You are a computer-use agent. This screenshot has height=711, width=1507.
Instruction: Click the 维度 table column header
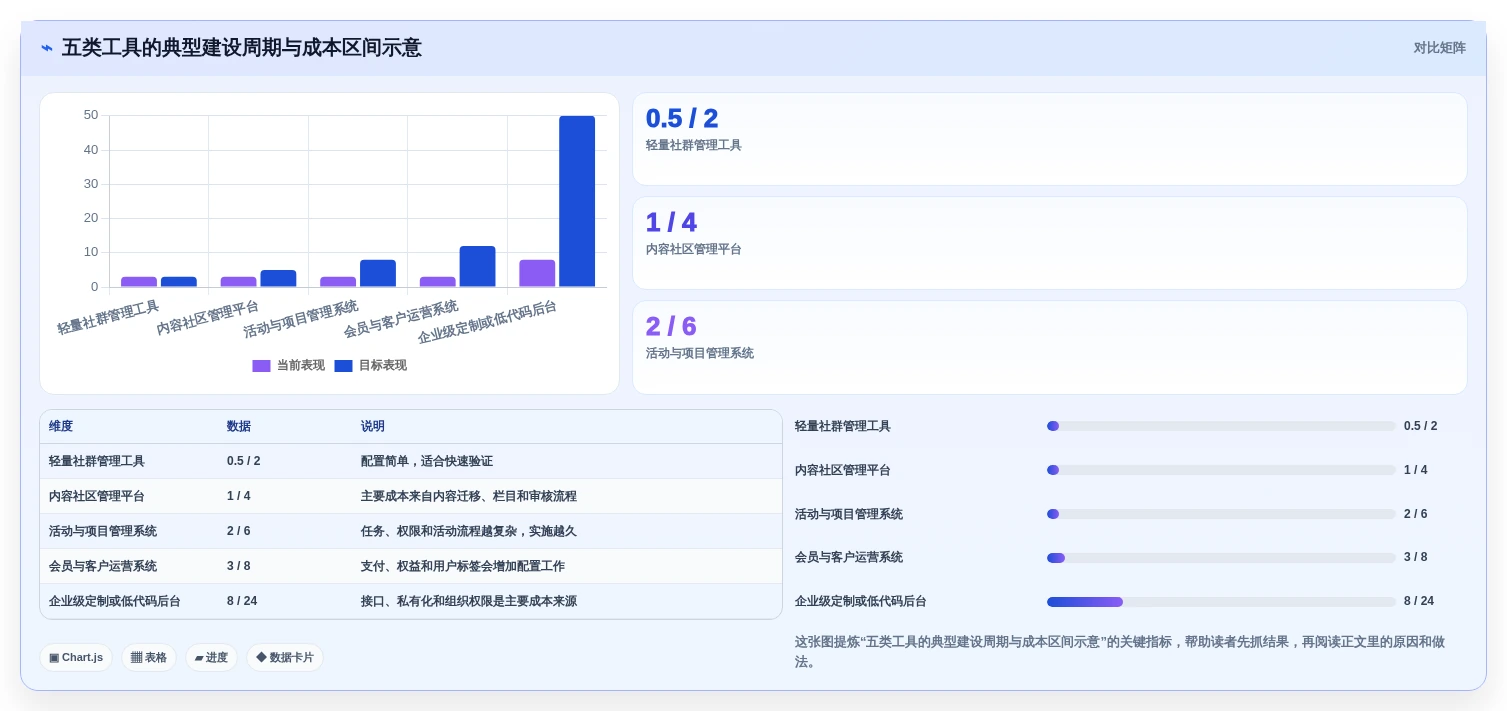tap(61, 426)
